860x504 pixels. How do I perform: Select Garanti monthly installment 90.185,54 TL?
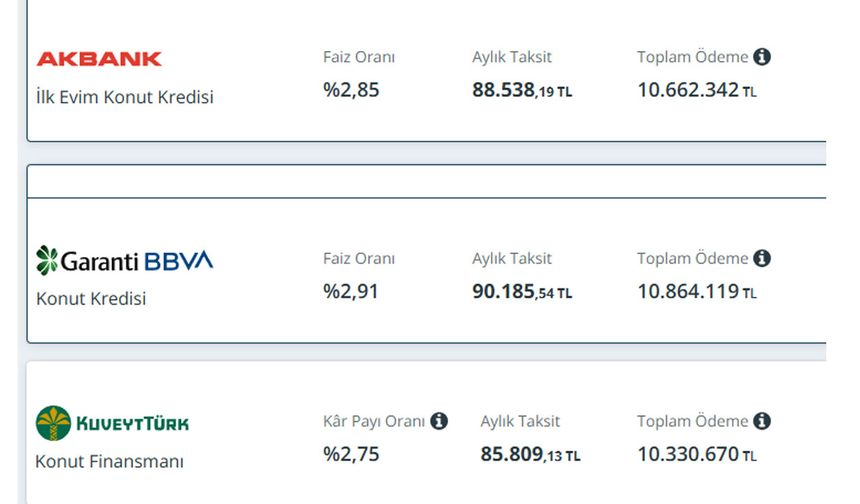click(522, 292)
